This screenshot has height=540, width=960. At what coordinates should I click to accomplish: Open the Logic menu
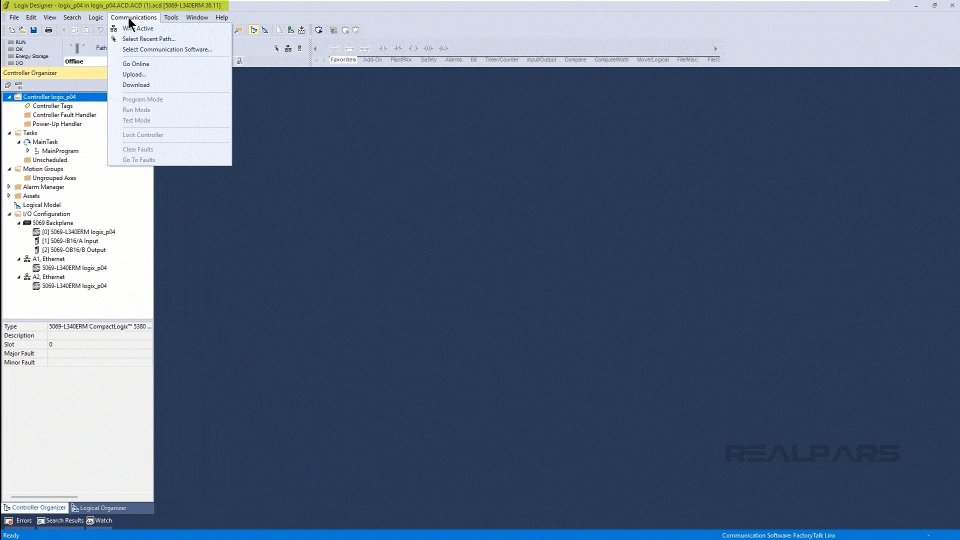pos(96,18)
